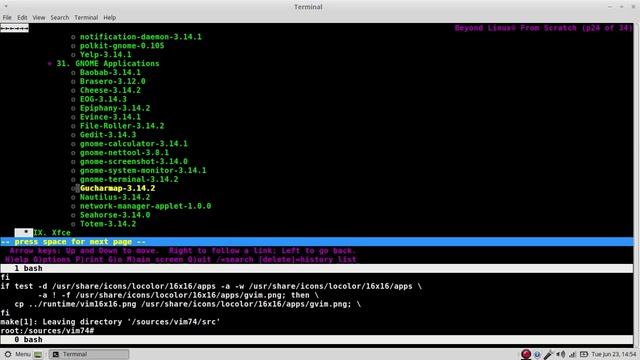This screenshot has height=360, width=640.
Task: Click the IX. Xfce section entry
Action: (52, 233)
